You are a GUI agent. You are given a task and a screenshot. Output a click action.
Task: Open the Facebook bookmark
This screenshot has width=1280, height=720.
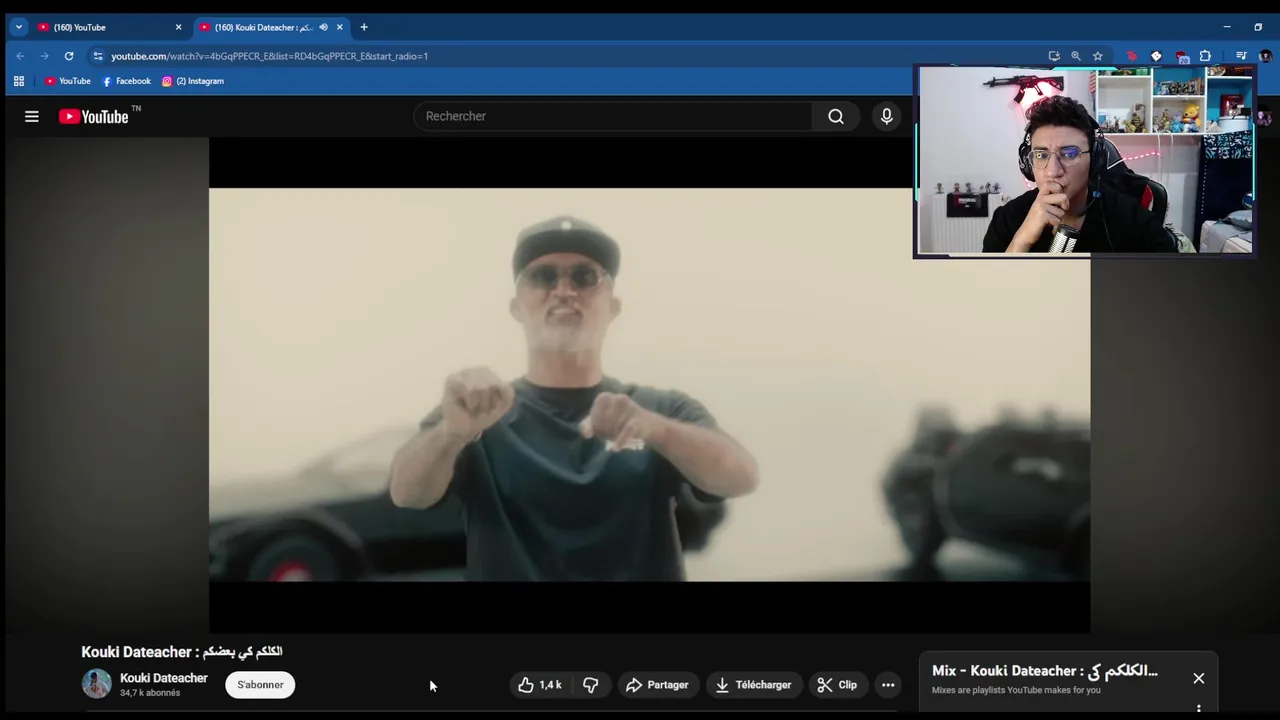[127, 81]
